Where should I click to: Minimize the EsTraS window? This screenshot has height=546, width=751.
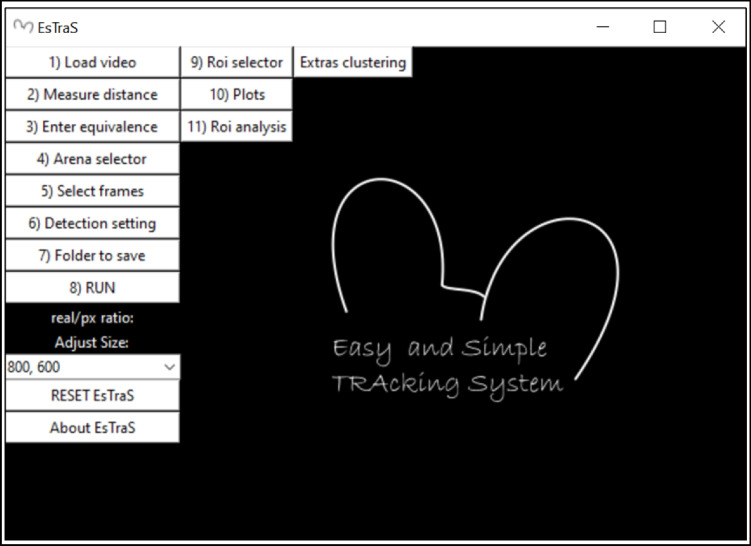pos(603,27)
